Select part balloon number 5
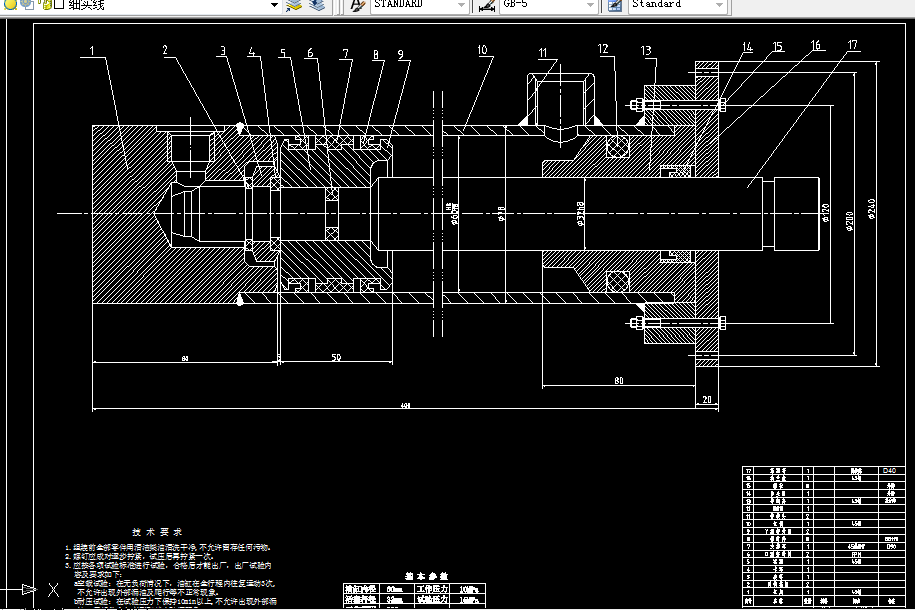The image size is (915, 610). 283,53
